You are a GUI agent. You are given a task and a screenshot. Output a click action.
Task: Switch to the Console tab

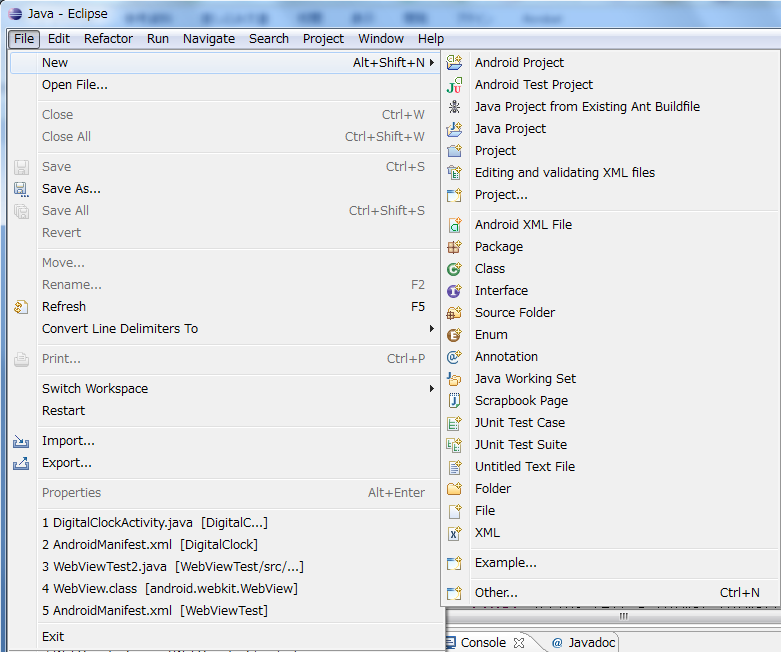483,643
